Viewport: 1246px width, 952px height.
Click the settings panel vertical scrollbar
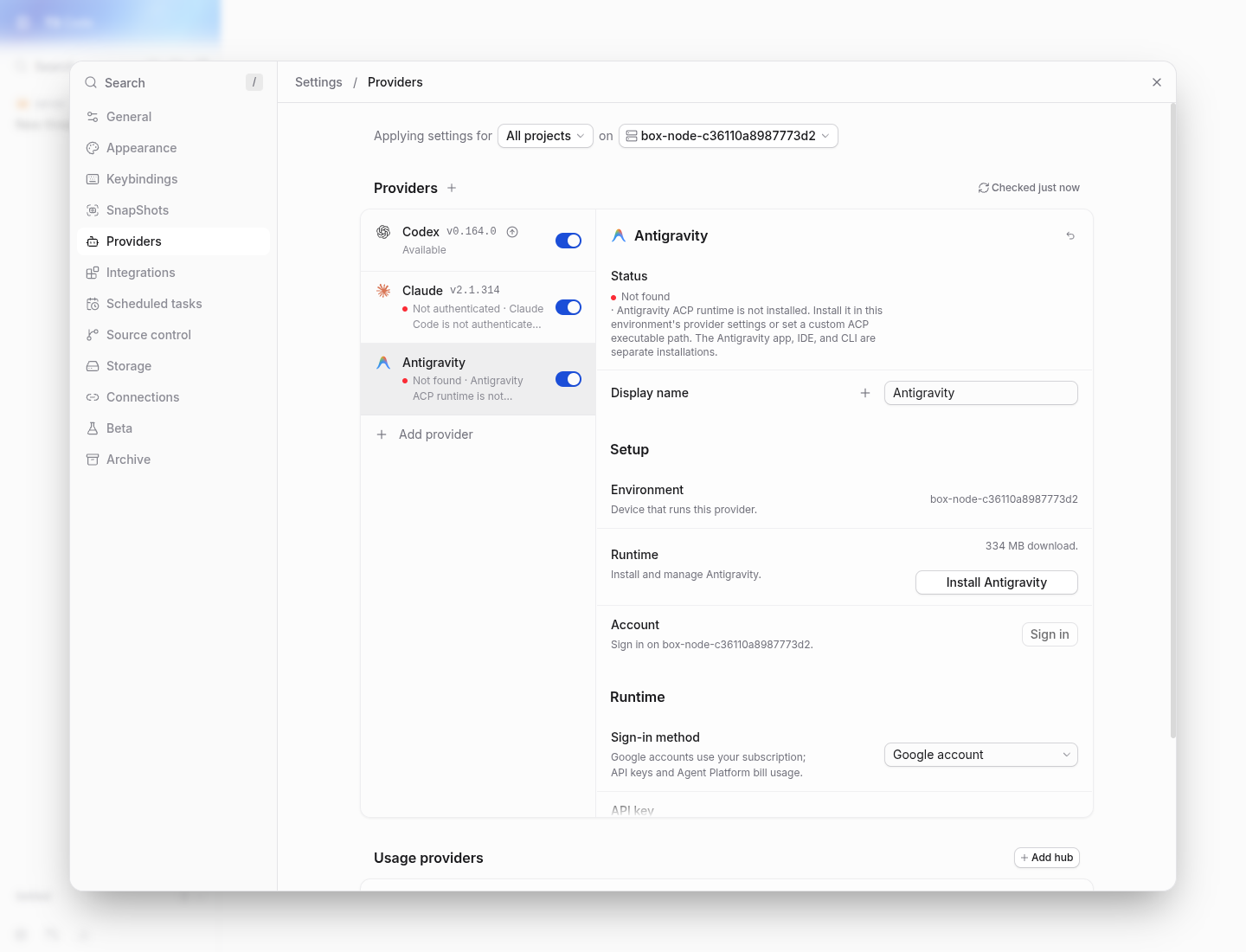point(1172,421)
